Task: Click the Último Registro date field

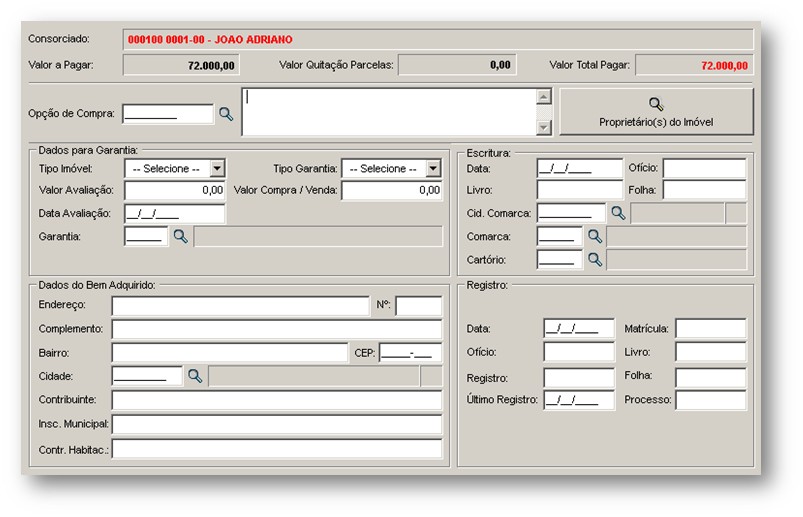Action: [x=579, y=400]
